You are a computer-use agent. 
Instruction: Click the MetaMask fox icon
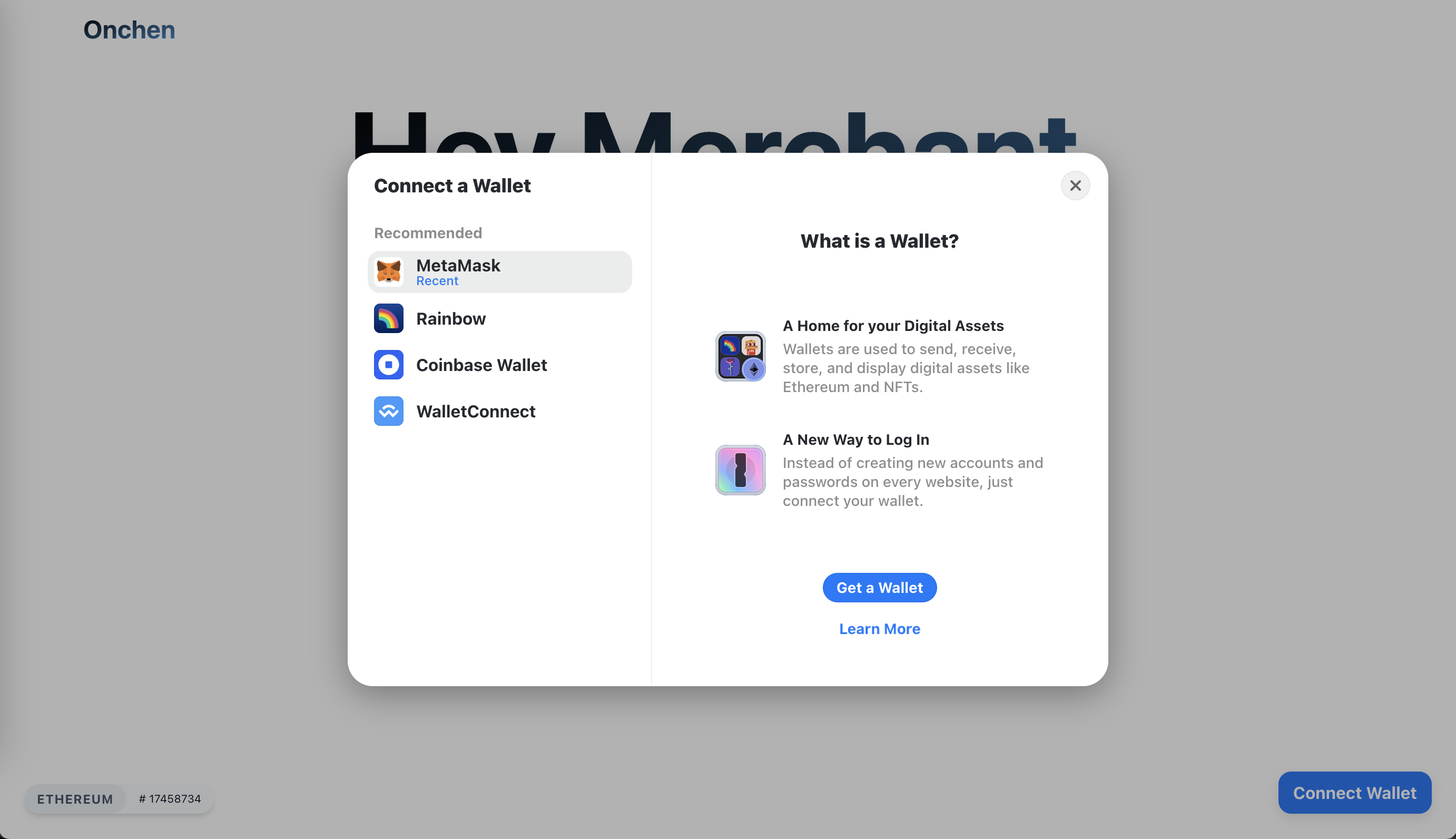coord(389,272)
